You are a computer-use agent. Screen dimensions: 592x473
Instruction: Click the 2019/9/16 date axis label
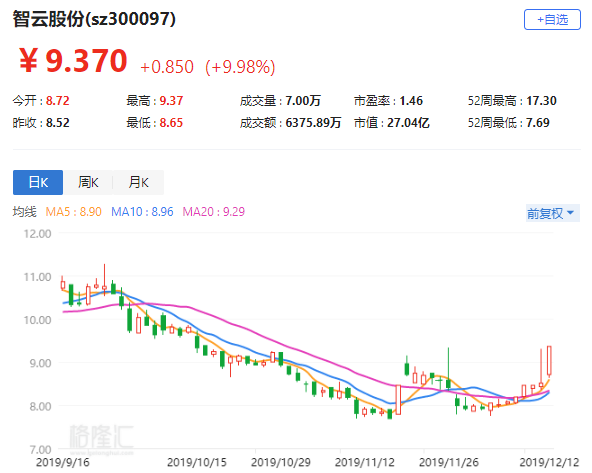[x=63, y=462]
